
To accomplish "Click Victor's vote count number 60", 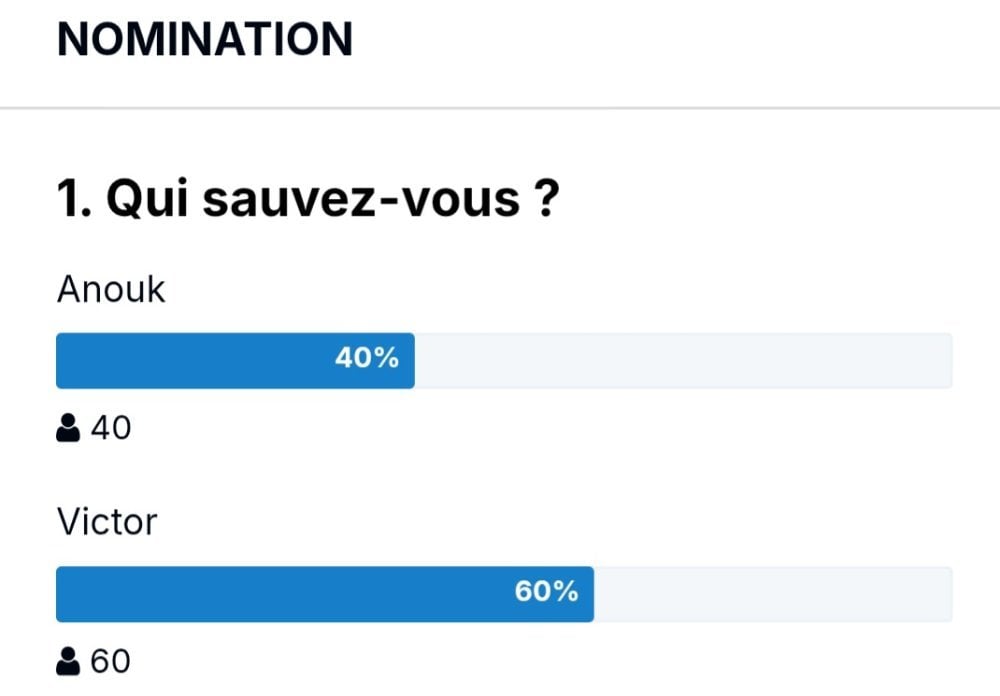I will [x=110, y=661].
